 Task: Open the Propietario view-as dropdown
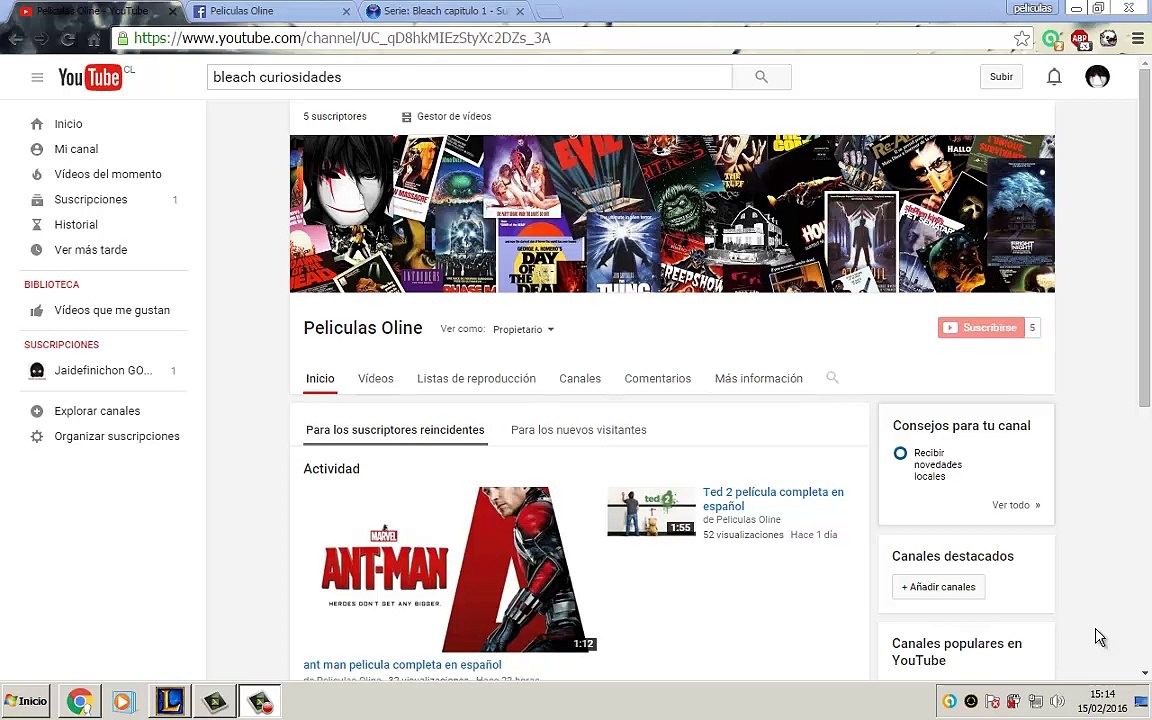click(523, 330)
